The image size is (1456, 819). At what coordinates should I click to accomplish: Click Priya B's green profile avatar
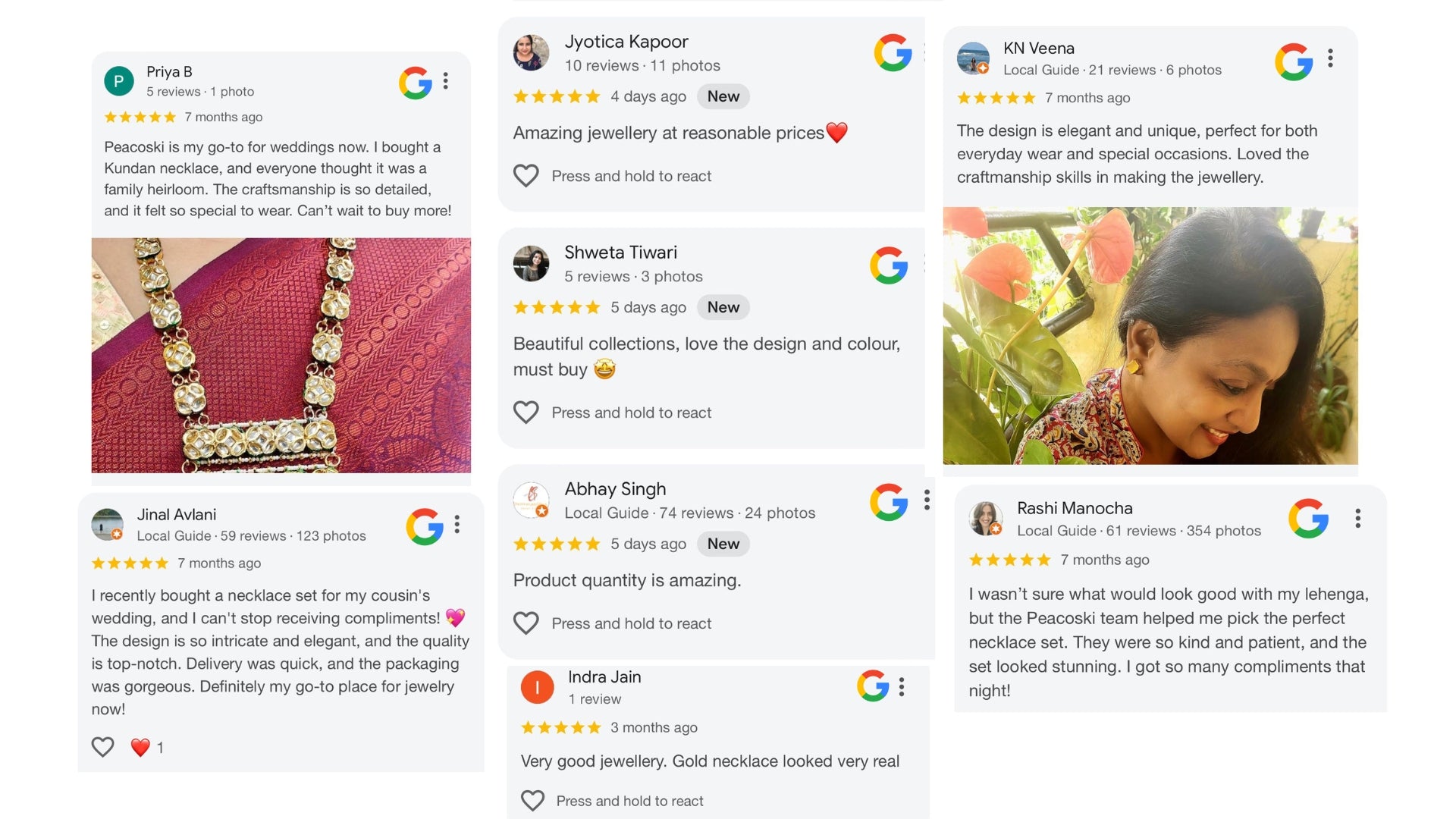tap(119, 81)
